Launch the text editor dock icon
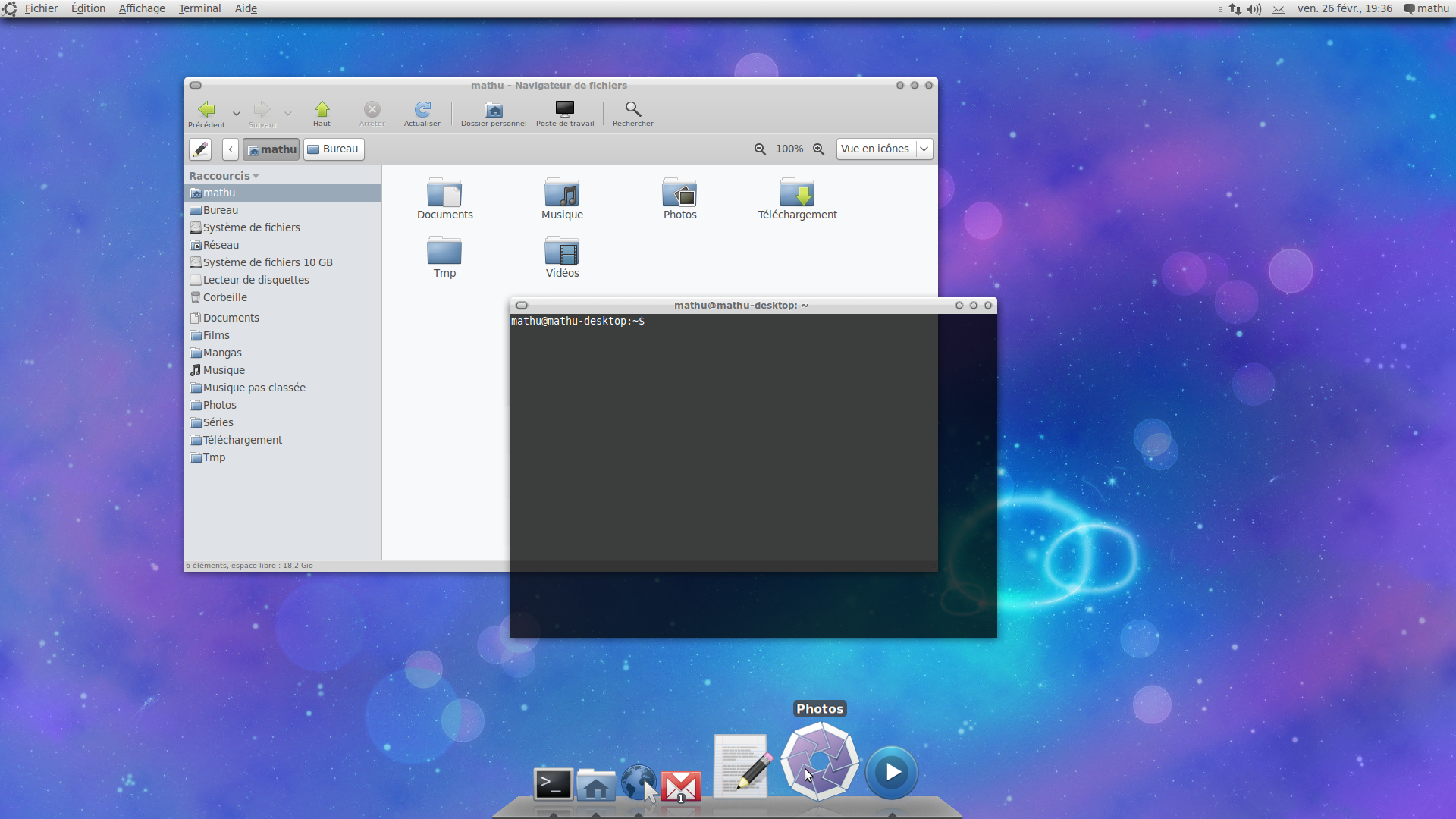1456x819 pixels. coord(742,766)
